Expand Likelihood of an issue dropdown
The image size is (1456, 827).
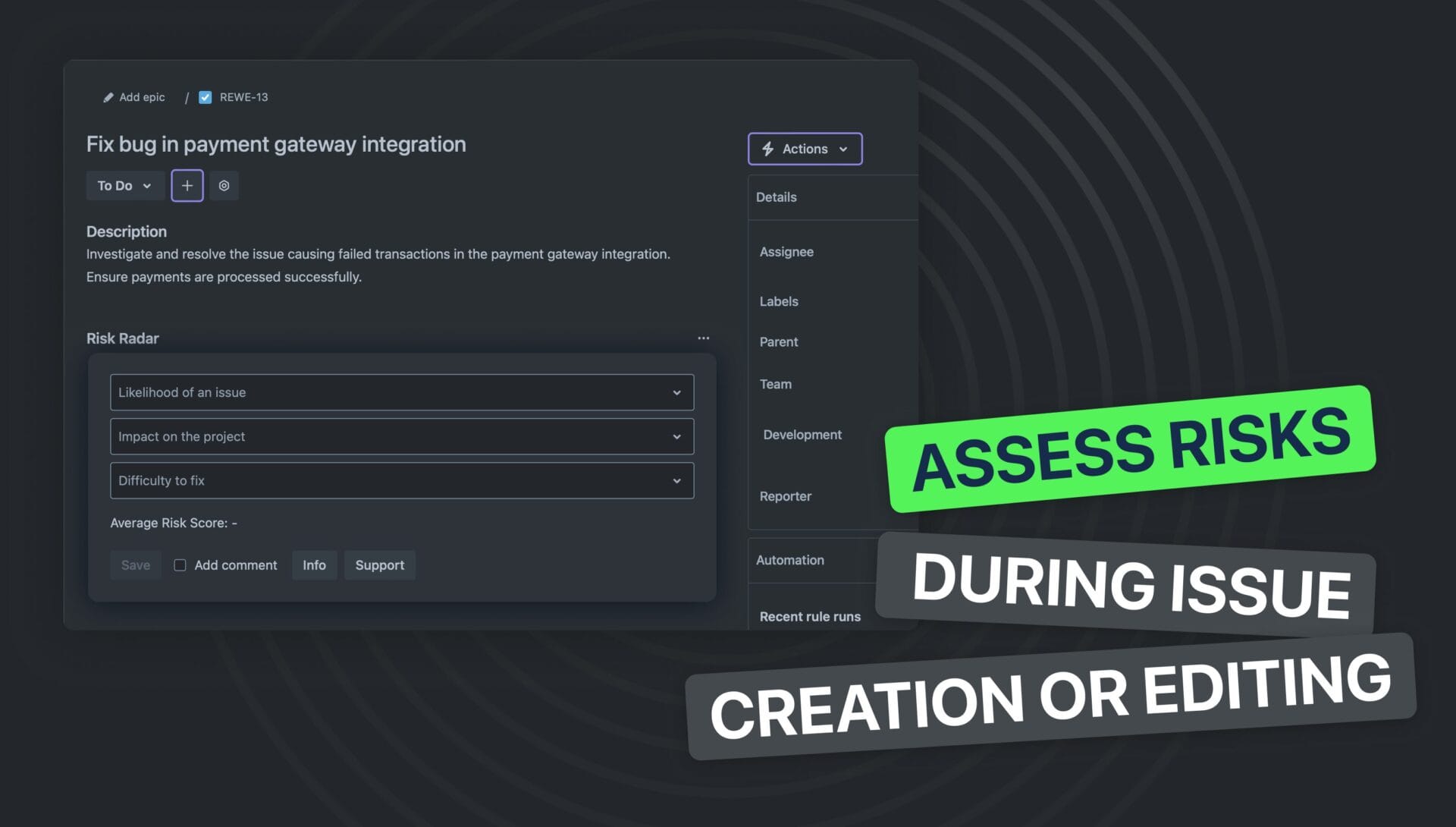click(x=401, y=392)
